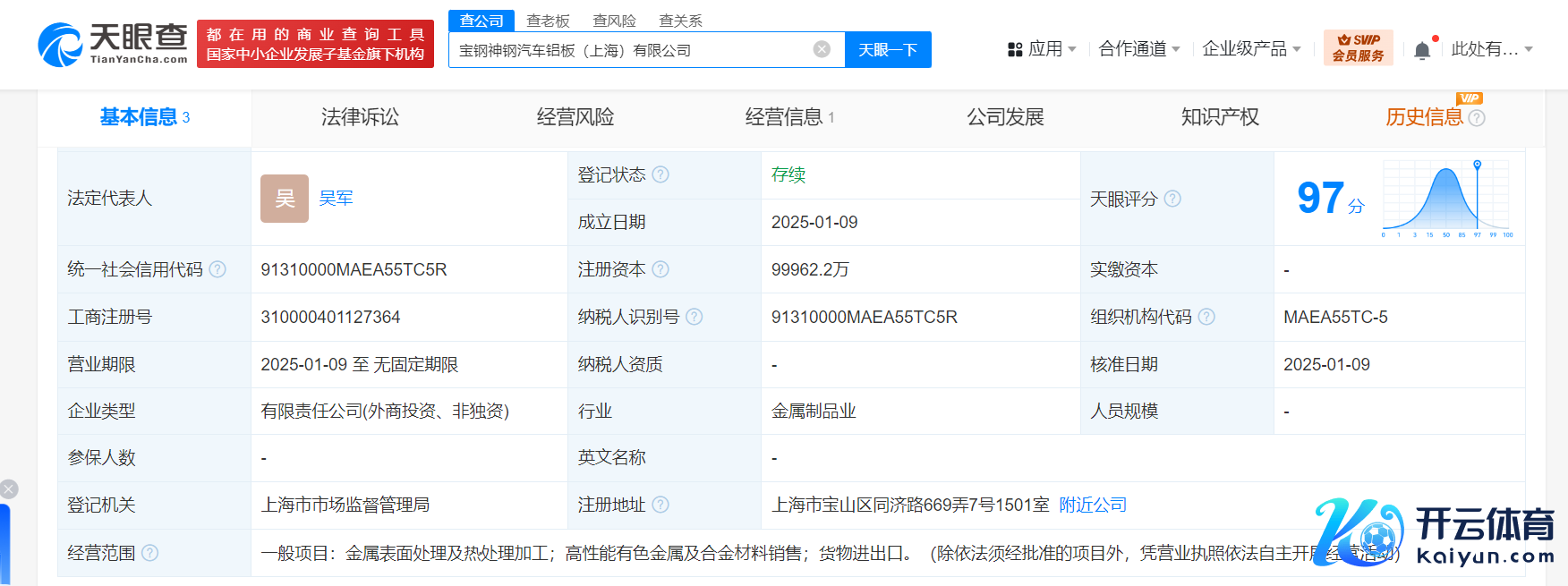
Task: Switch to the 法律诉讼 tab
Action: tap(360, 117)
